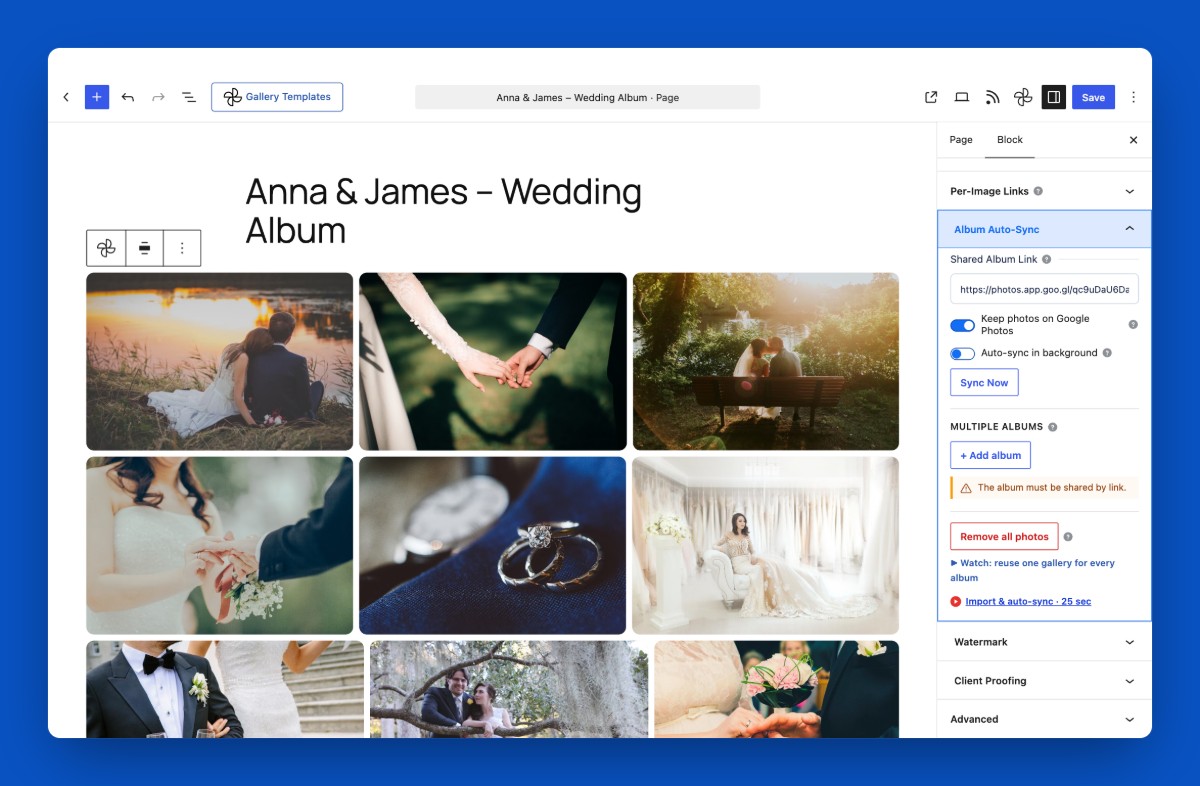Screen dimensions: 1200x786
Task: Click Remove all photos
Action: click(1004, 536)
